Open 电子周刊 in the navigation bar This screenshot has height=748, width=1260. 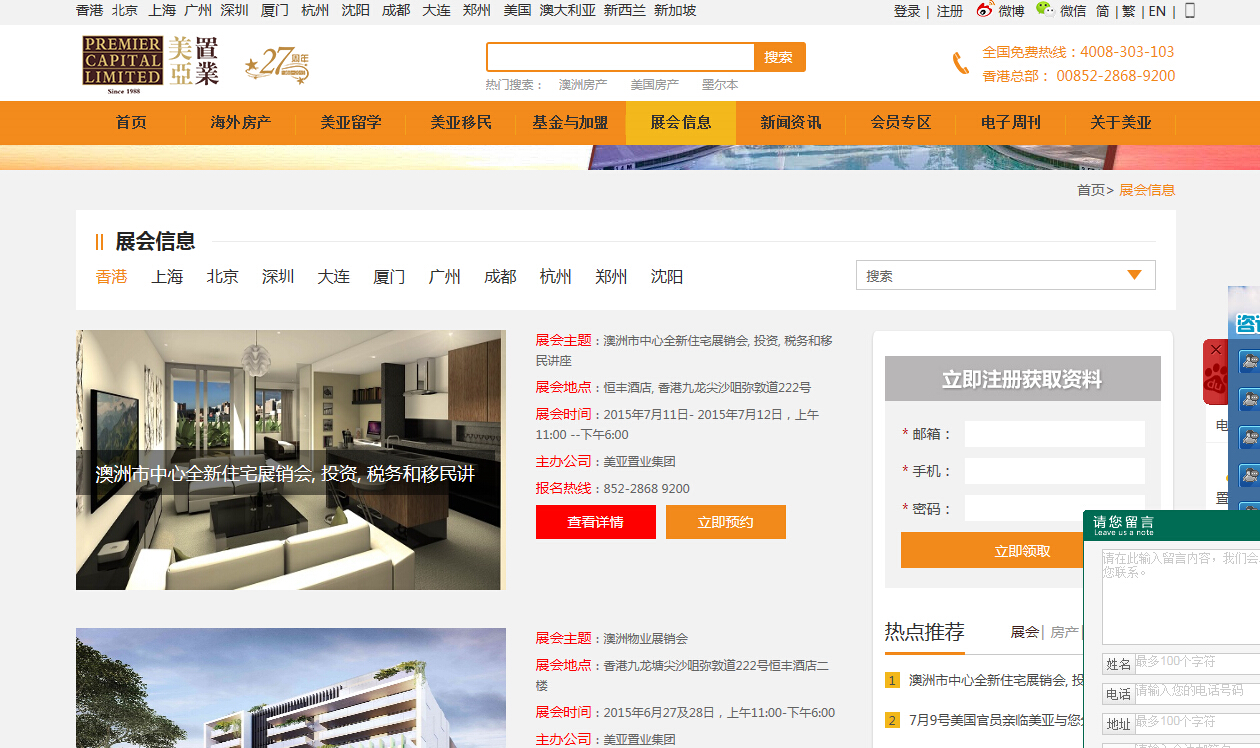pyautogui.click(x=1011, y=123)
